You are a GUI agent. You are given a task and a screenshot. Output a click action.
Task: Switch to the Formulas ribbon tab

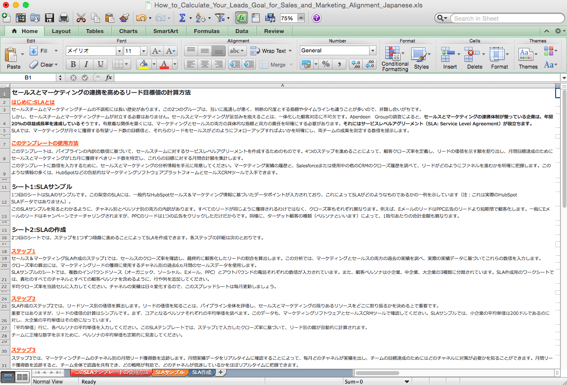[x=206, y=31]
